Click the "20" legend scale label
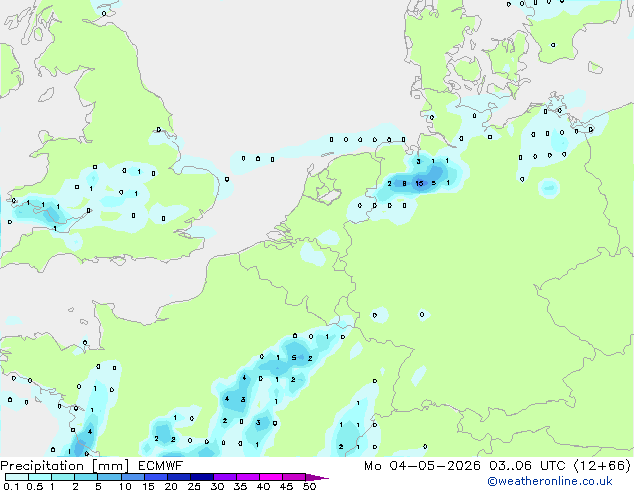The width and height of the screenshot is (634, 490). [x=171, y=486]
